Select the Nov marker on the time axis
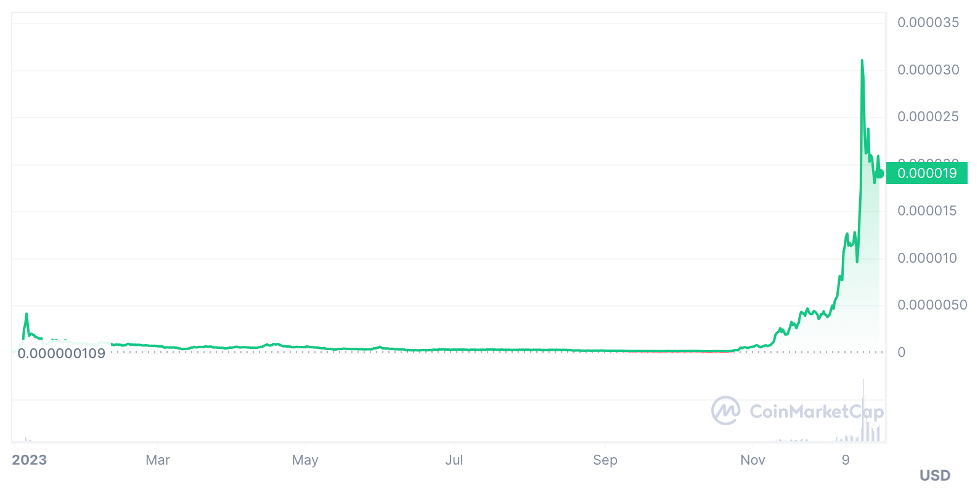Image resolution: width=977 pixels, height=504 pixels. tap(753, 460)
